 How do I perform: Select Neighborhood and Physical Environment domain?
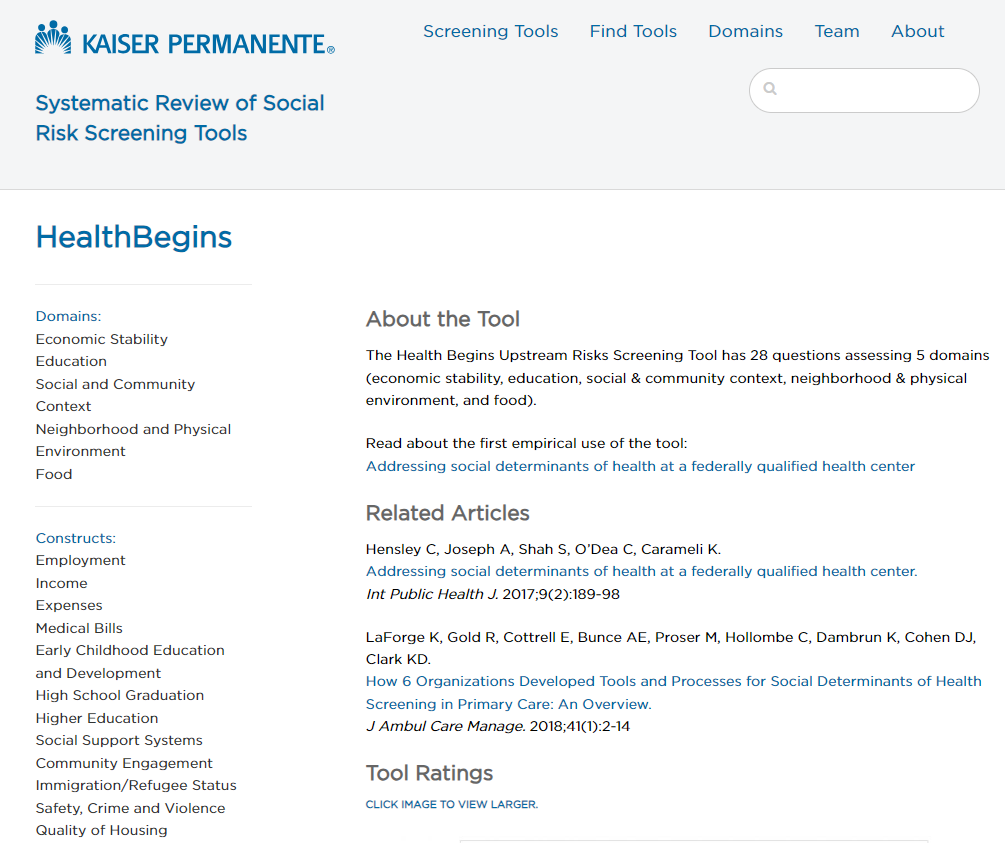[133, 440]
